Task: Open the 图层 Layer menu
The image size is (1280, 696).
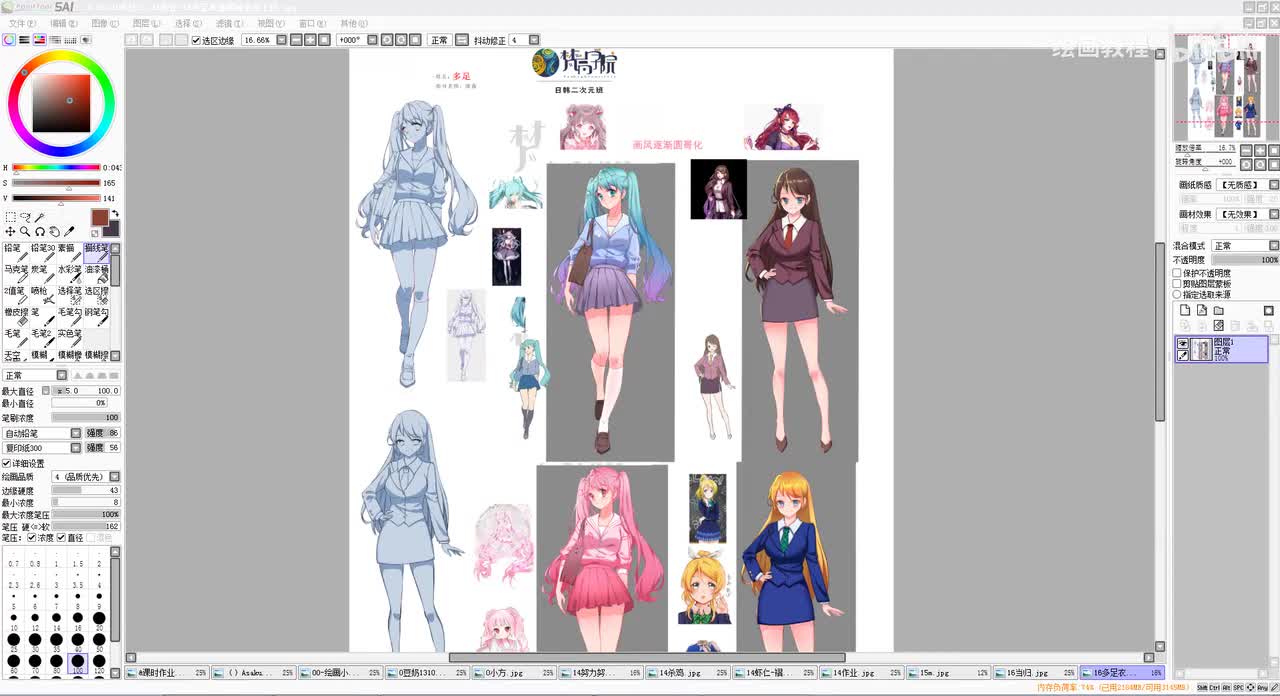Action: pos(146,23)
